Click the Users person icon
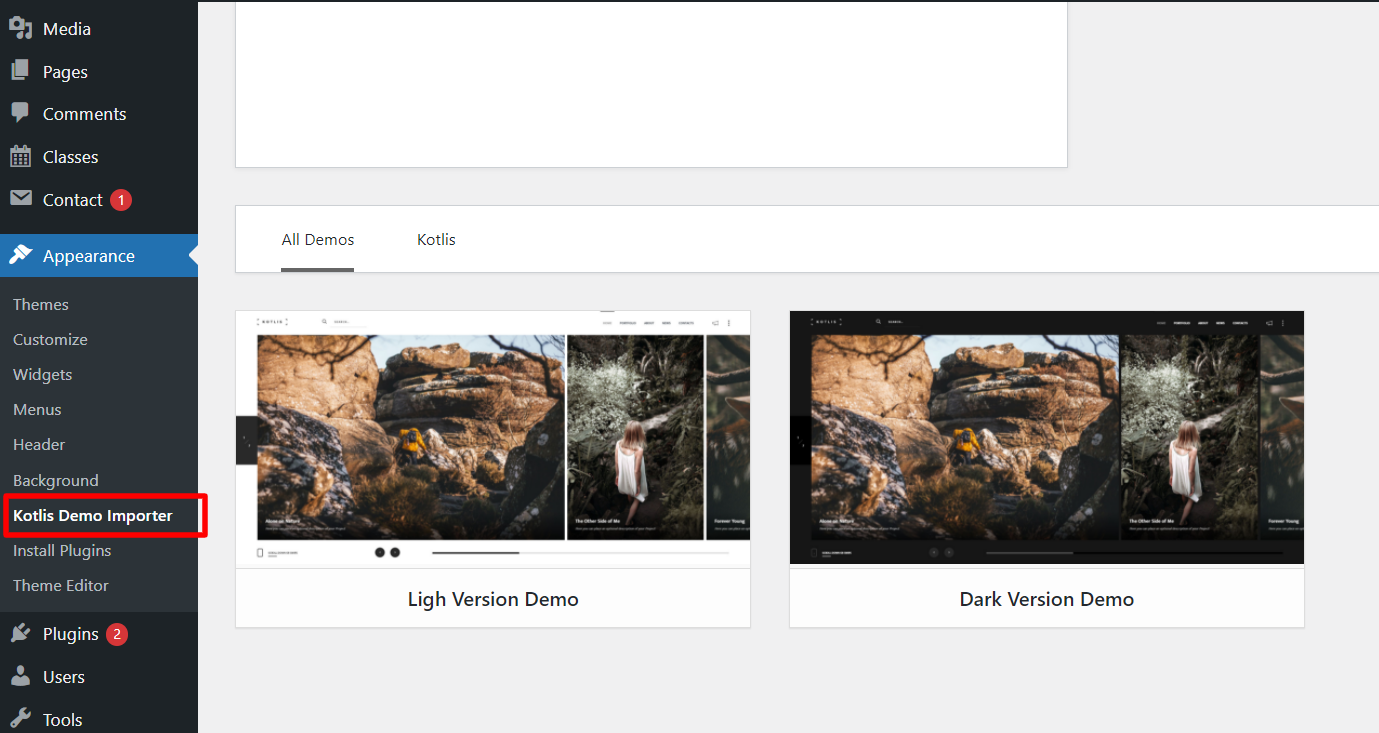The height and width of the screenshot is (733, 1379). pyautogui.click(x=21, y=677)
